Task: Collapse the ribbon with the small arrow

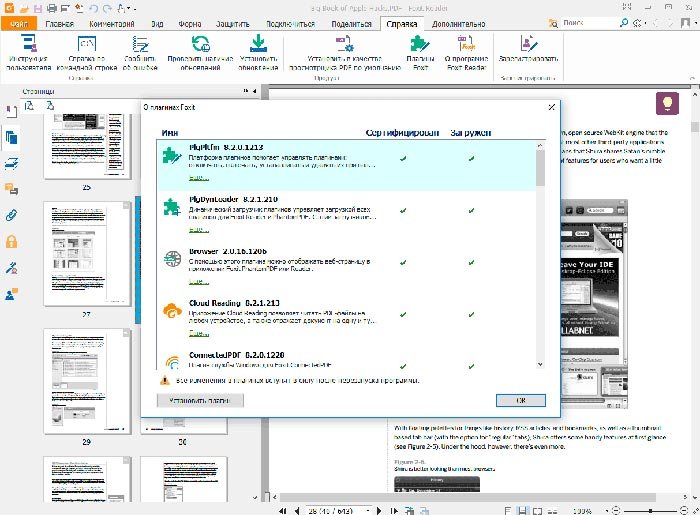Action: 692,79
